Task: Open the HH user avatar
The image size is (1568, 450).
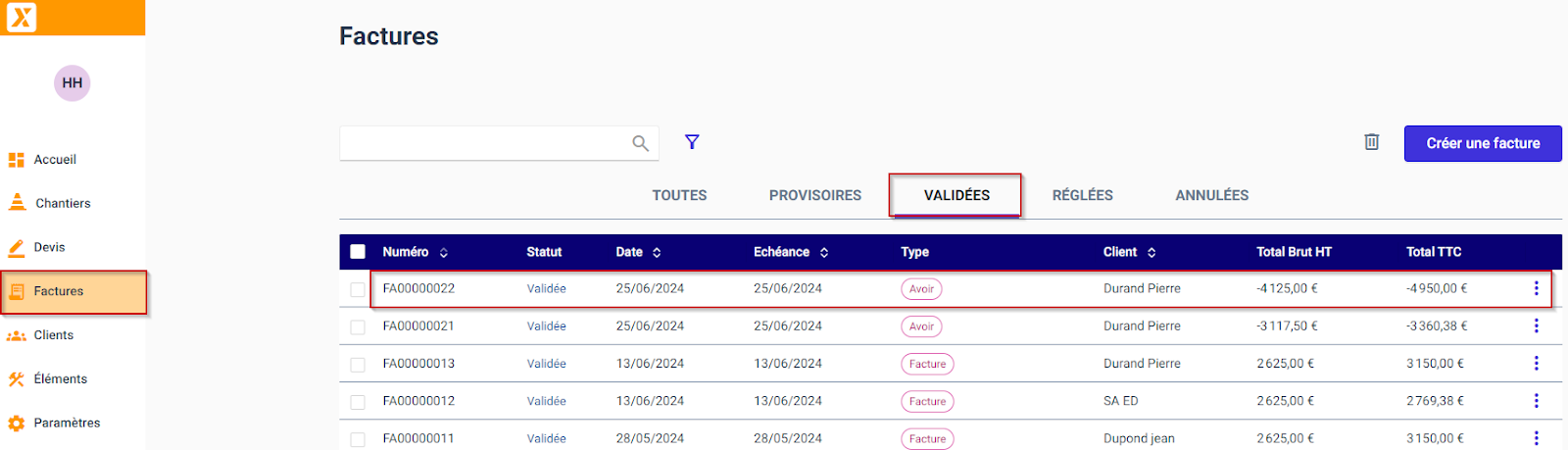Action: click(73, 83)
